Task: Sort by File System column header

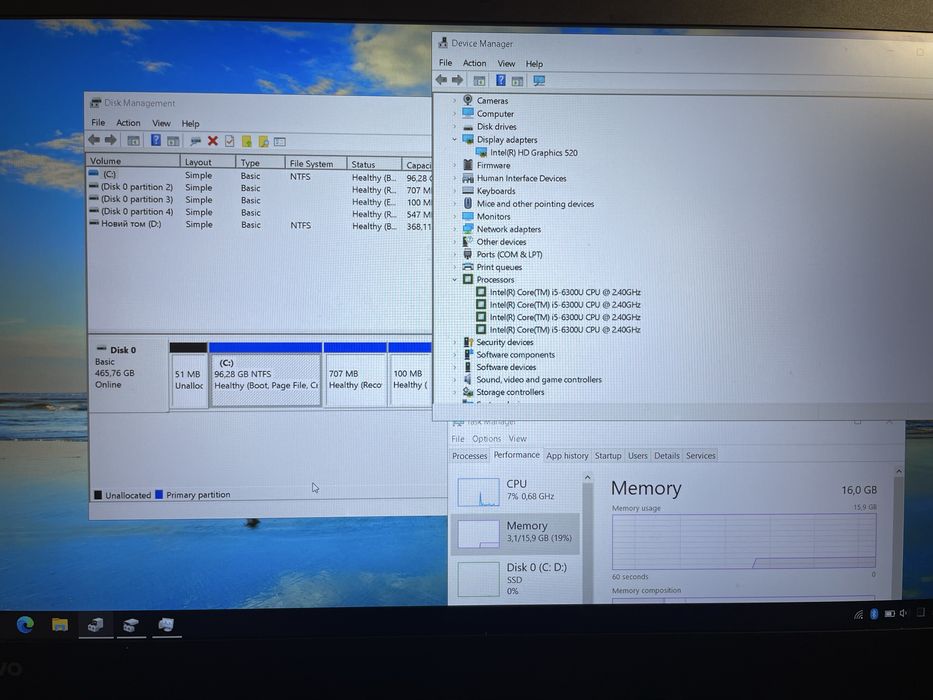Action: pos(315,163)
